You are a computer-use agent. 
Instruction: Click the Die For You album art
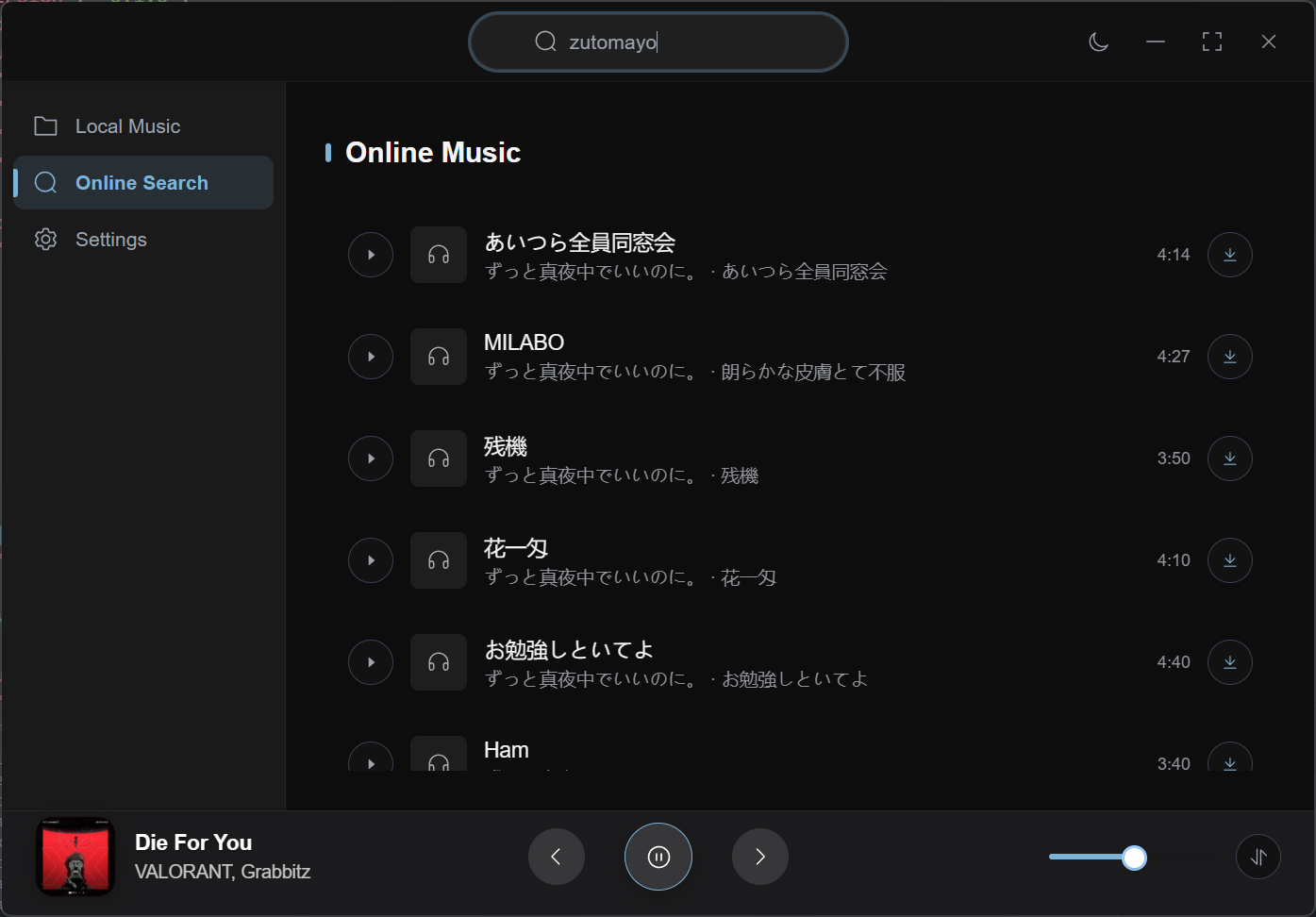(75, 857)
